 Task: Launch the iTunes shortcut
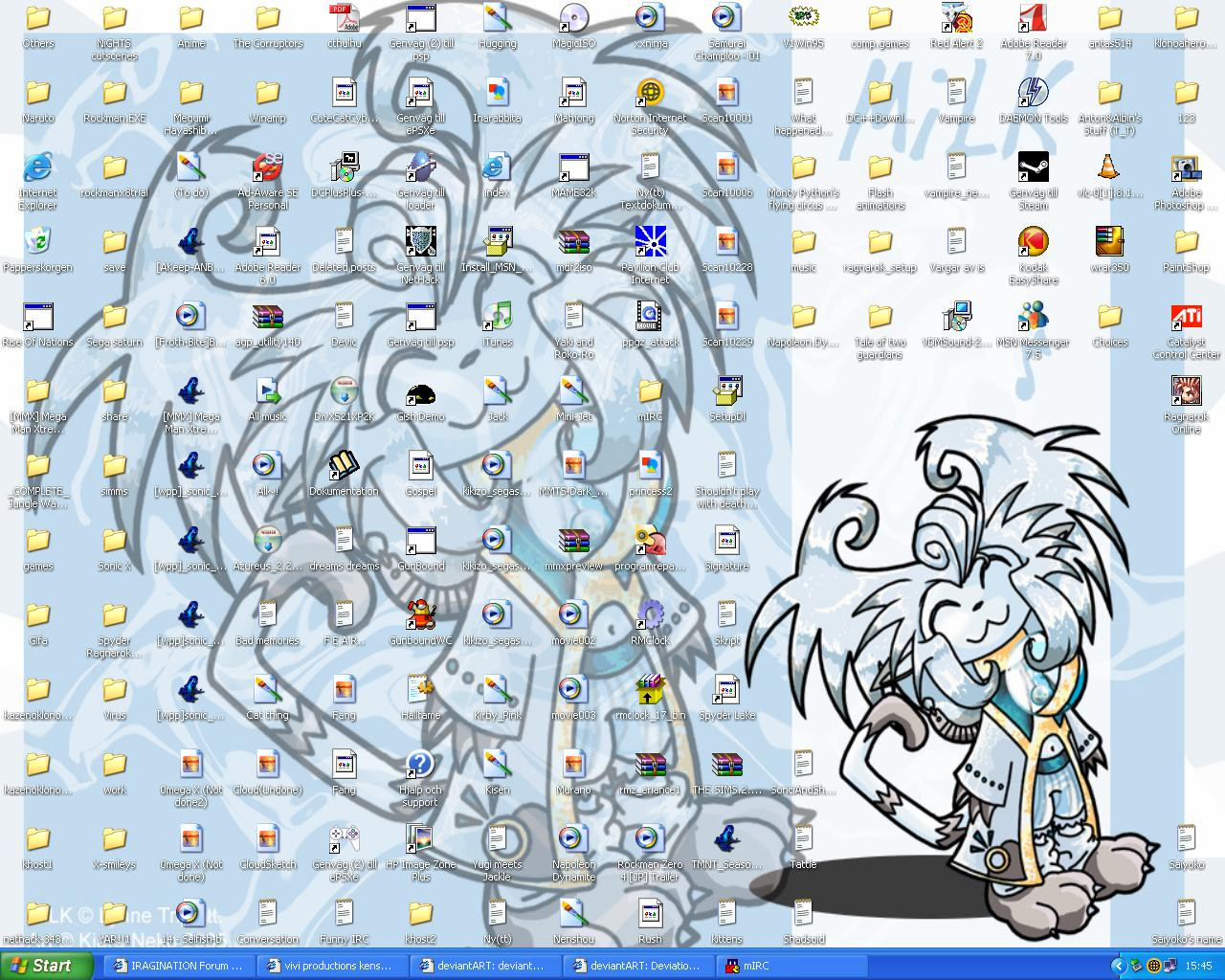click(497, 317)
